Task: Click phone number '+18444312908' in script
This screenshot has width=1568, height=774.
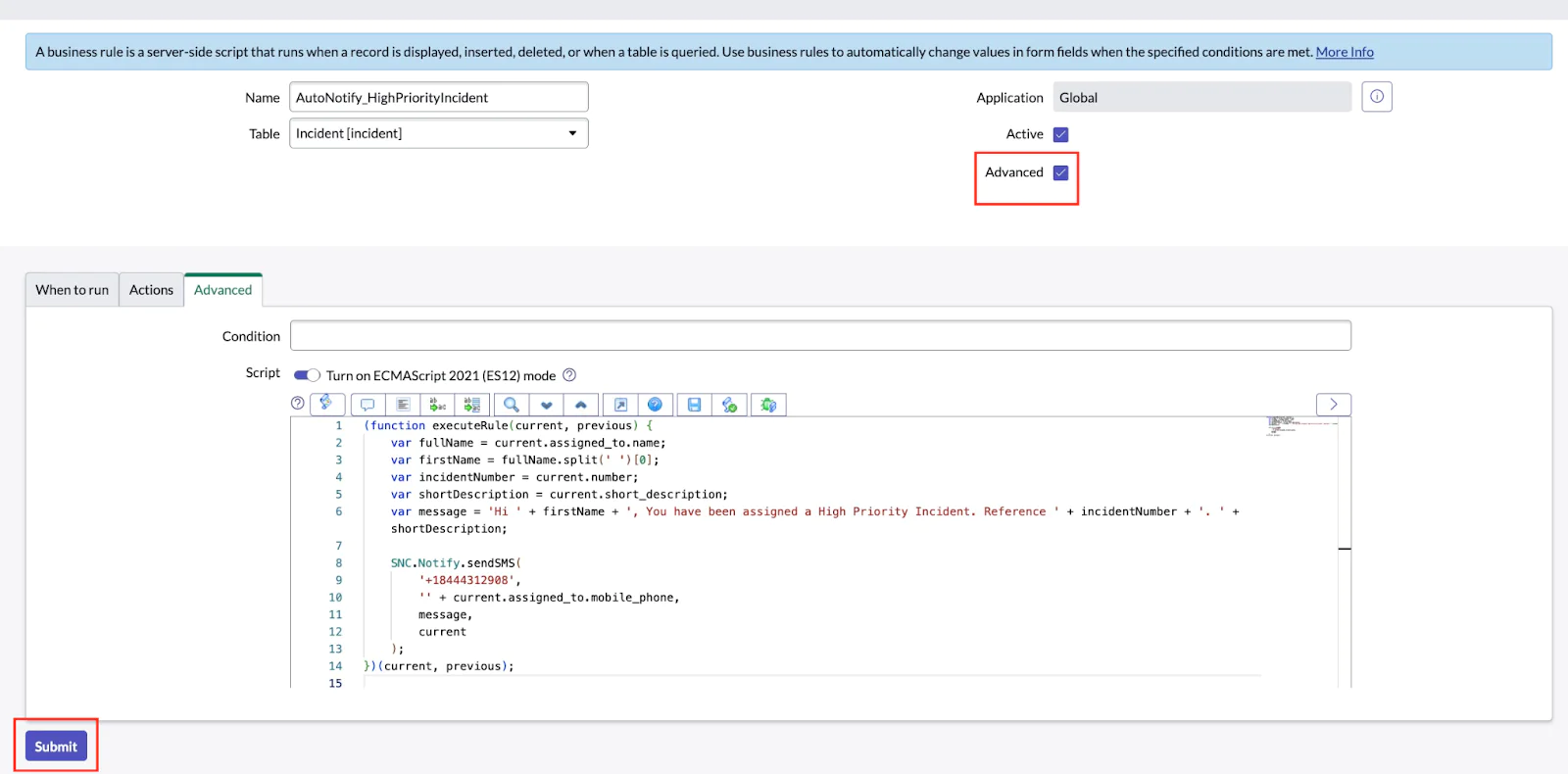Action: (x=466, y=580)
